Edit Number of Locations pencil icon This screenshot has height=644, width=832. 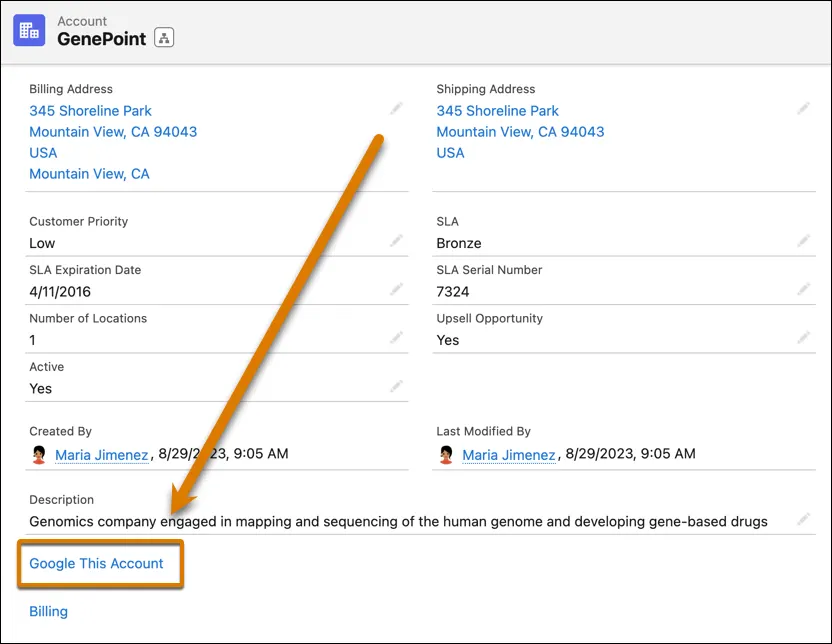click(397, 338)
